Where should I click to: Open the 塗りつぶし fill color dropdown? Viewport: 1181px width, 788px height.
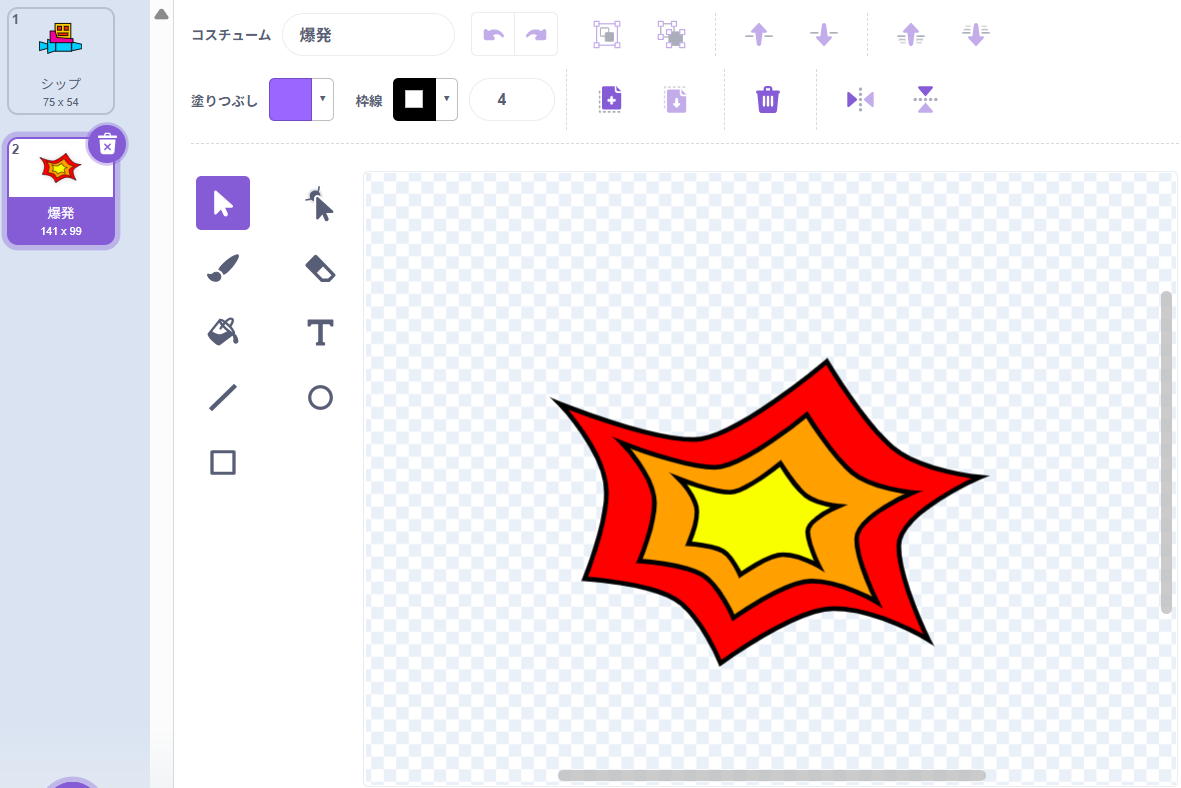tap(322, 99)
